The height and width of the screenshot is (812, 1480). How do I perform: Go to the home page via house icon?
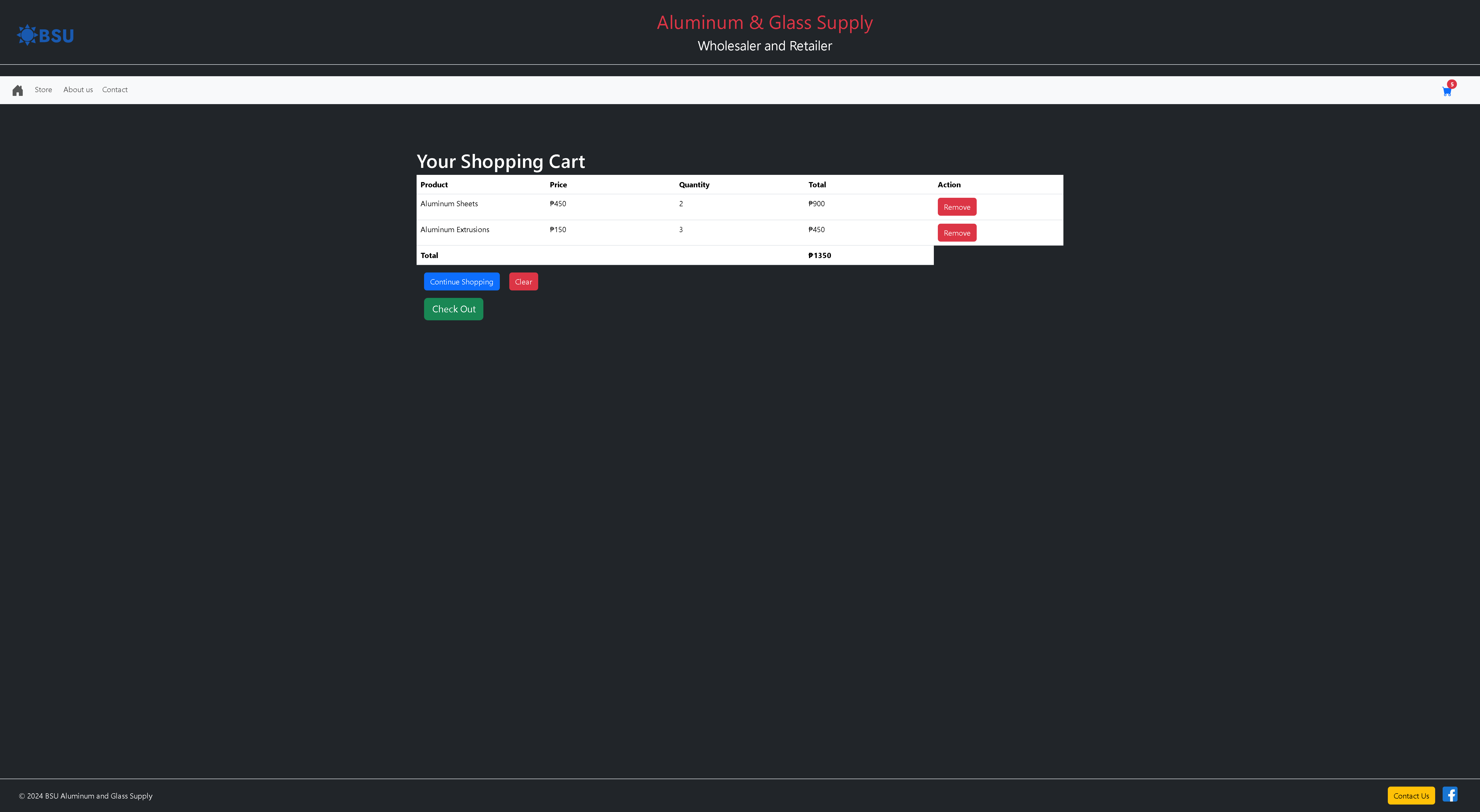coord(18,90)
